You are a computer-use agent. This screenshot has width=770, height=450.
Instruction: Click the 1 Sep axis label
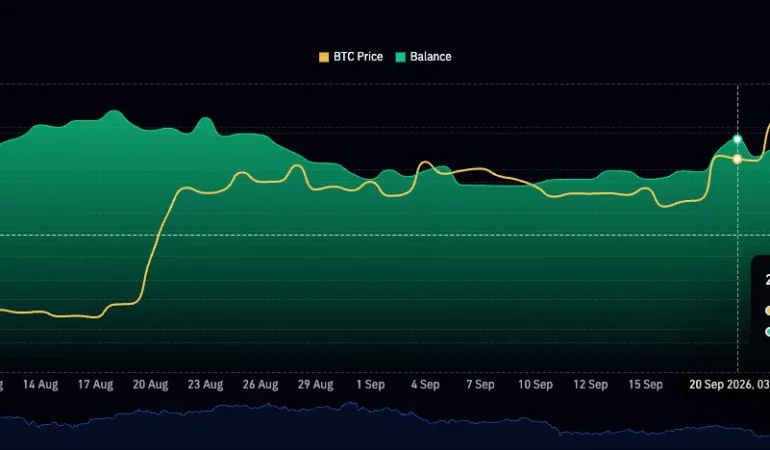tap(370, 385)
